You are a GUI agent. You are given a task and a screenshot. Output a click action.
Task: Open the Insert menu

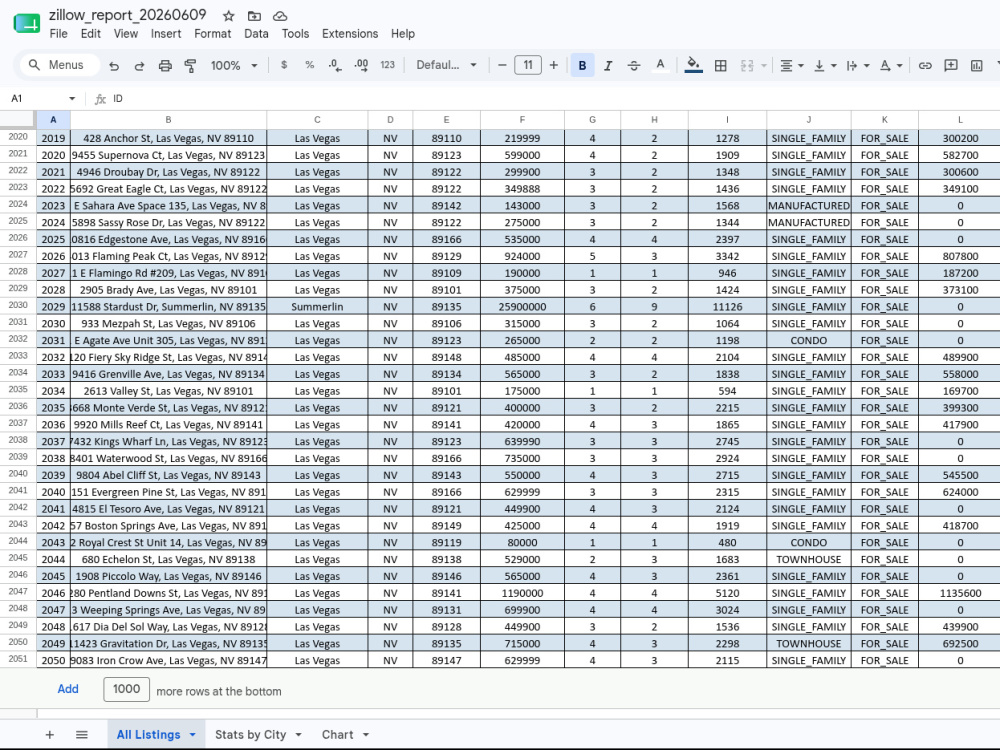tap(166, 34)
